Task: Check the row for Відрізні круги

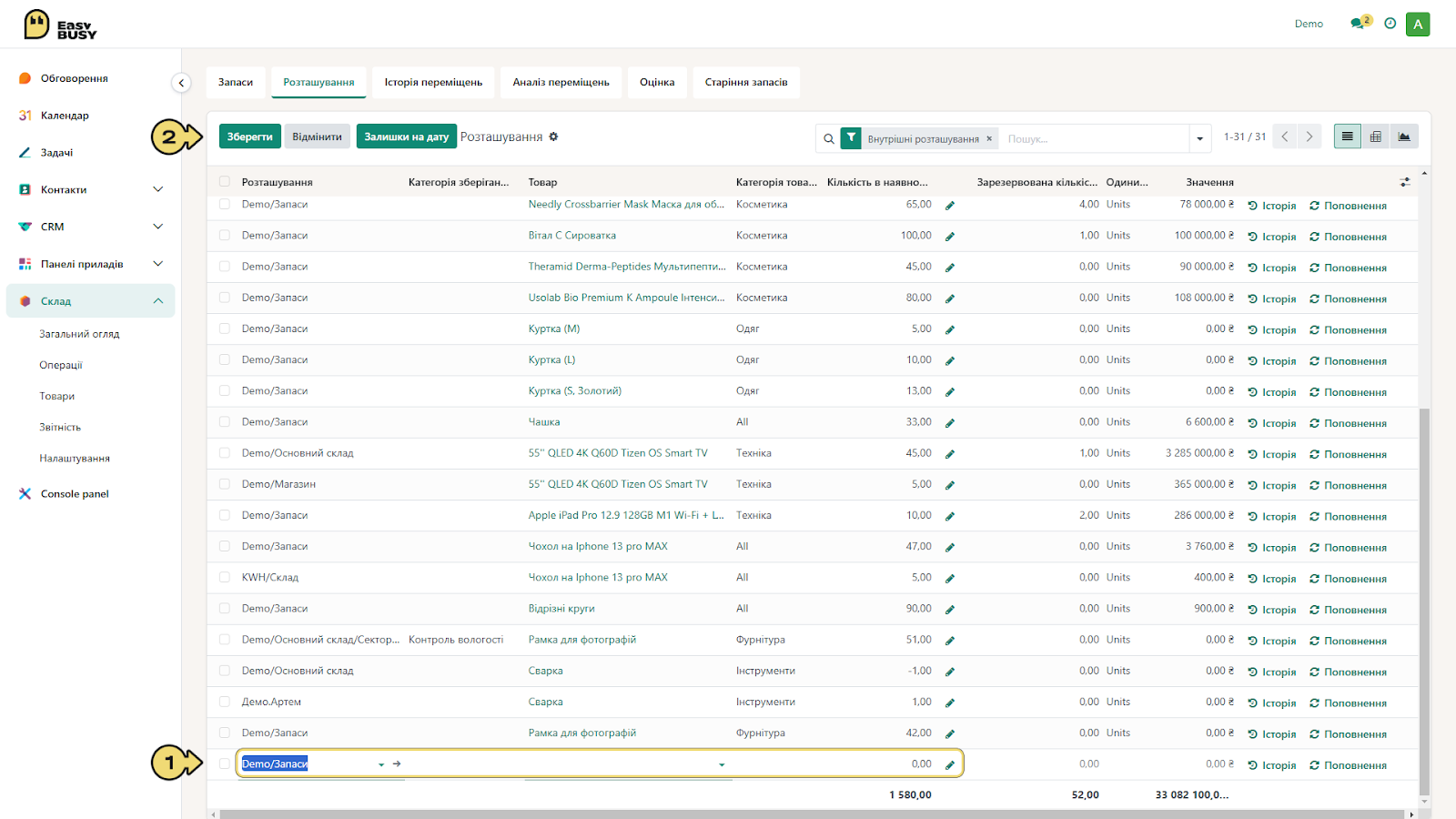Action: 225,609
